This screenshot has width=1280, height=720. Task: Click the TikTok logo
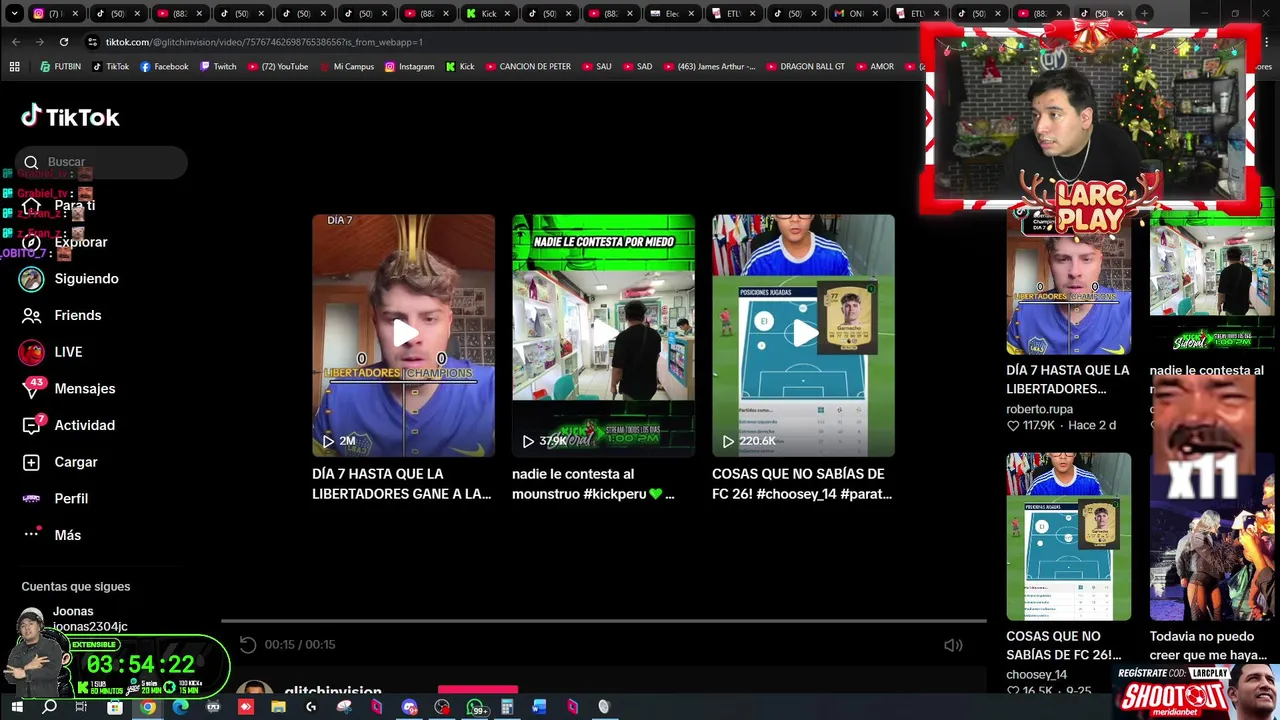pyautogui.click(x=70, y=117)
